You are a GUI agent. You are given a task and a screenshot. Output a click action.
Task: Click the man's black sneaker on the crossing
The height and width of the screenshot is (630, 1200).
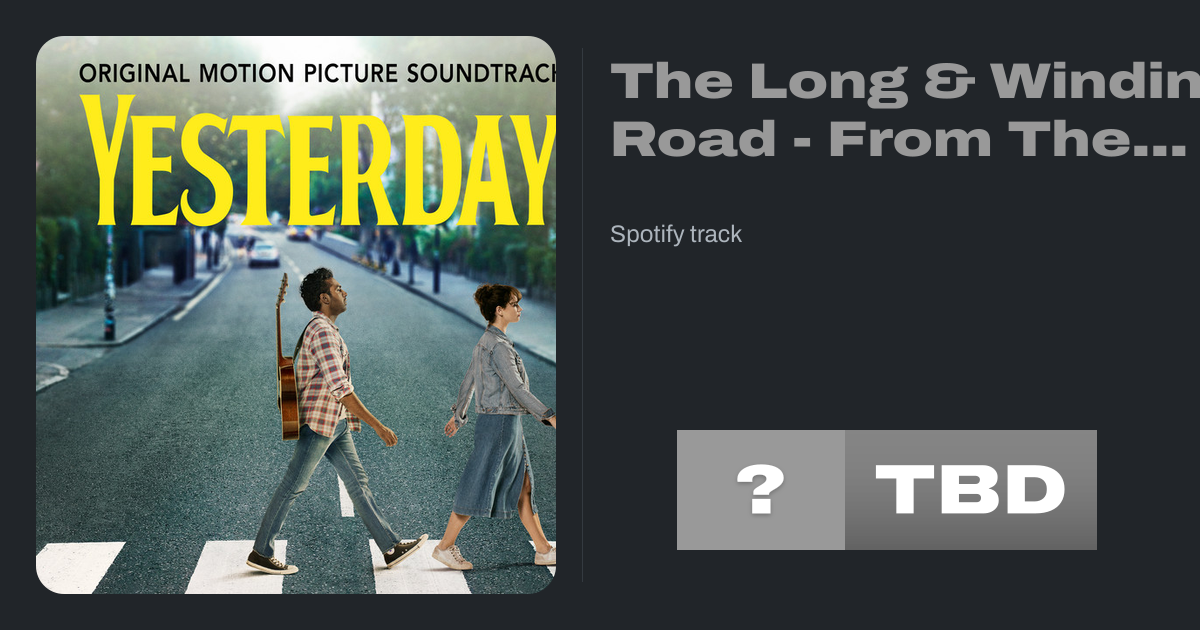(x=271, y=564)
